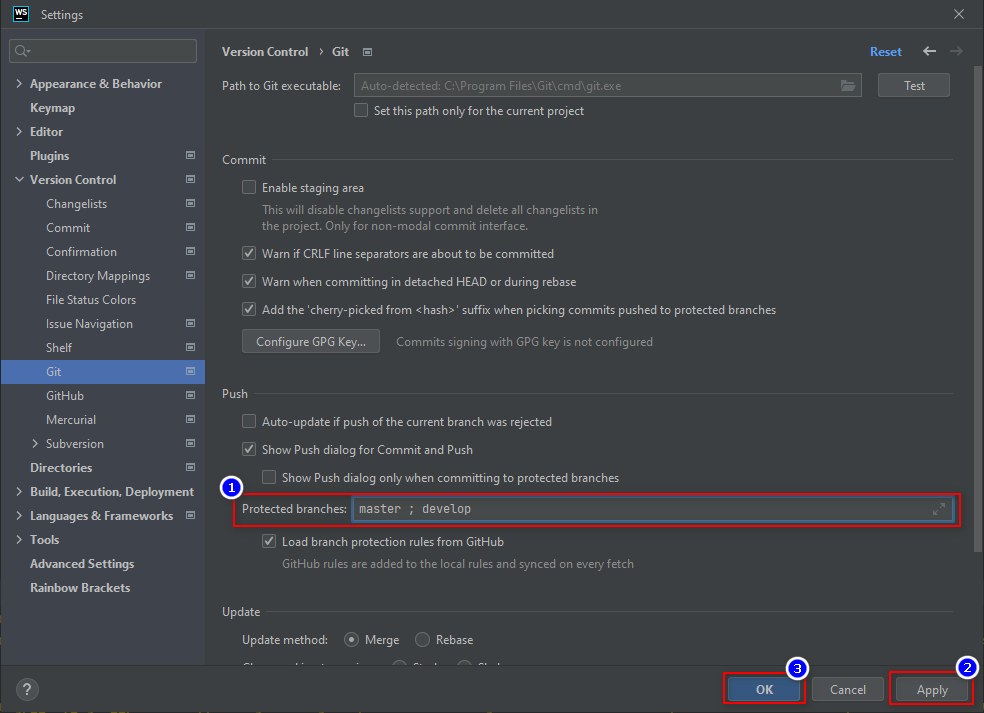Expand the Editor section
The width and height of the screenshot is (984, 713).
pyautogui.click(x=19, y=131)
